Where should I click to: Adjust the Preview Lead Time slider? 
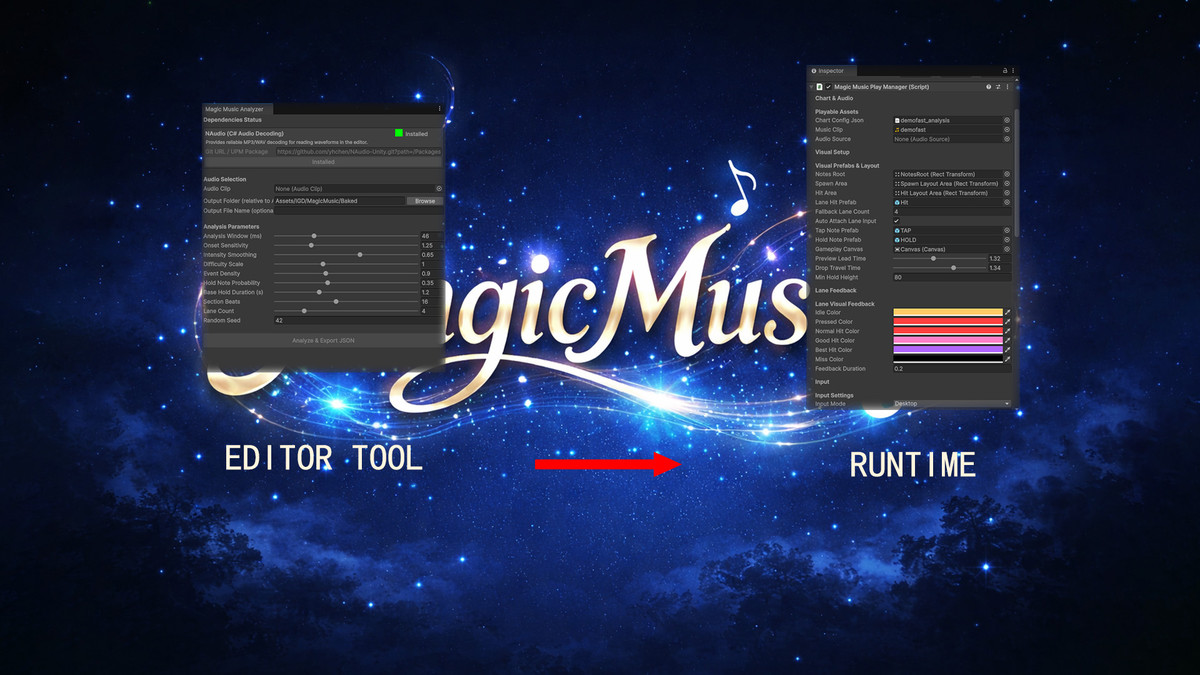(x=939, y=258)
